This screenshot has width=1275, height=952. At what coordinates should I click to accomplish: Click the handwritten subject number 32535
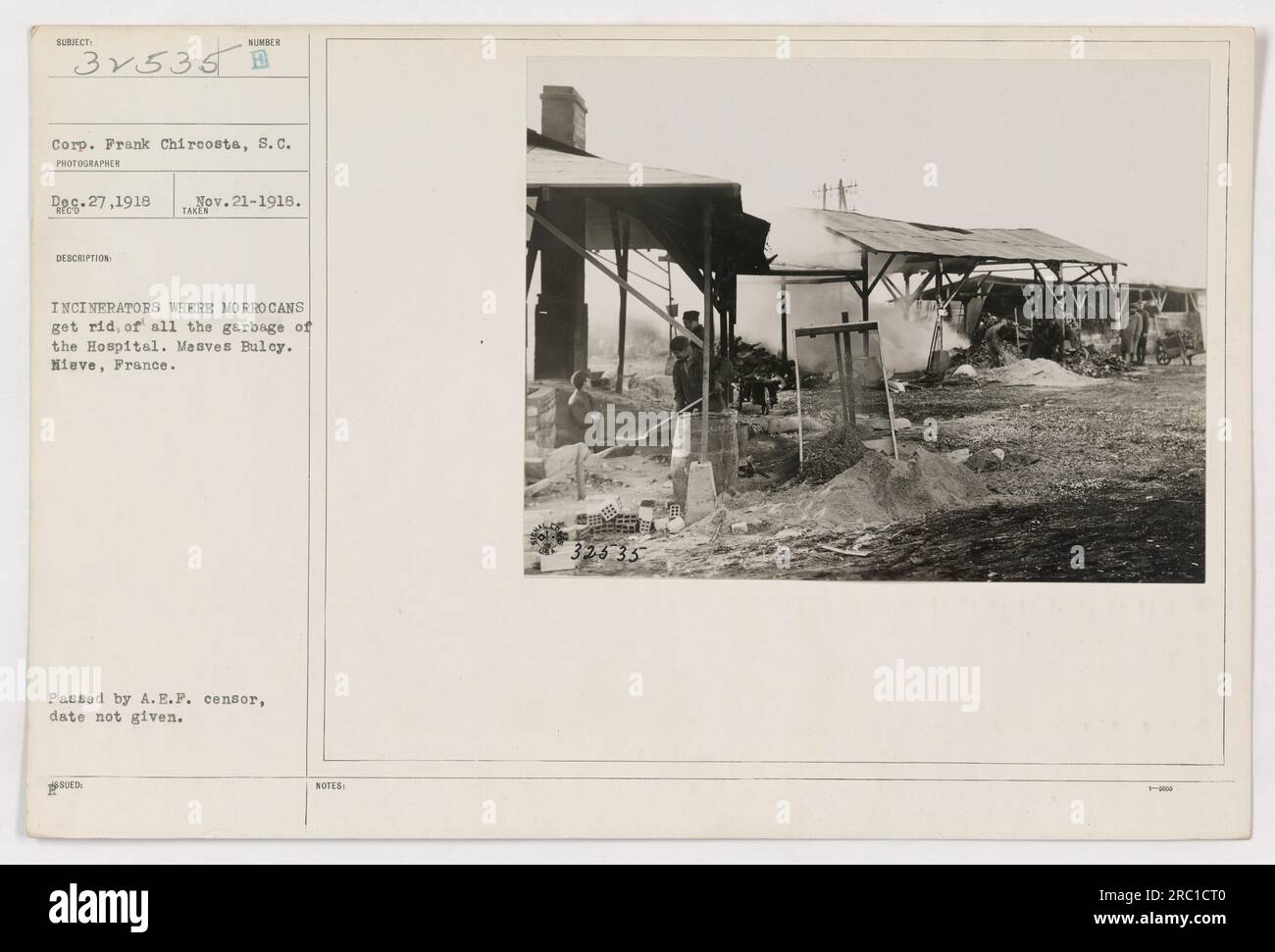[148, 64]
